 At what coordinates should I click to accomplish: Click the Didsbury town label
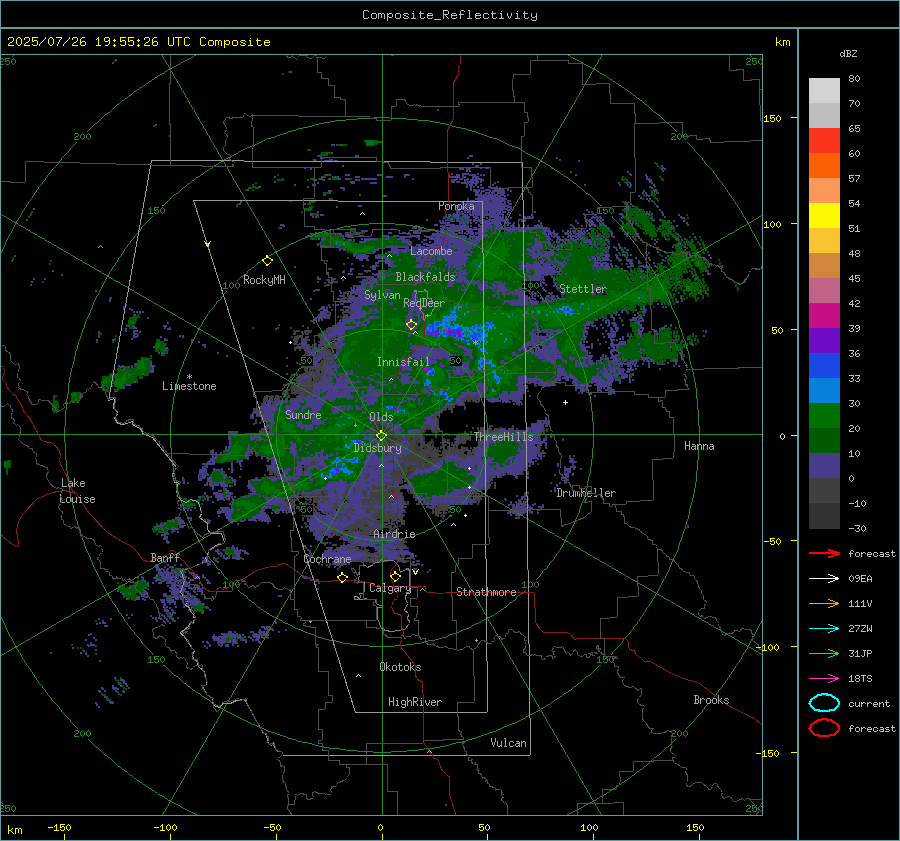pyautogui.click(x=377, y=448)
